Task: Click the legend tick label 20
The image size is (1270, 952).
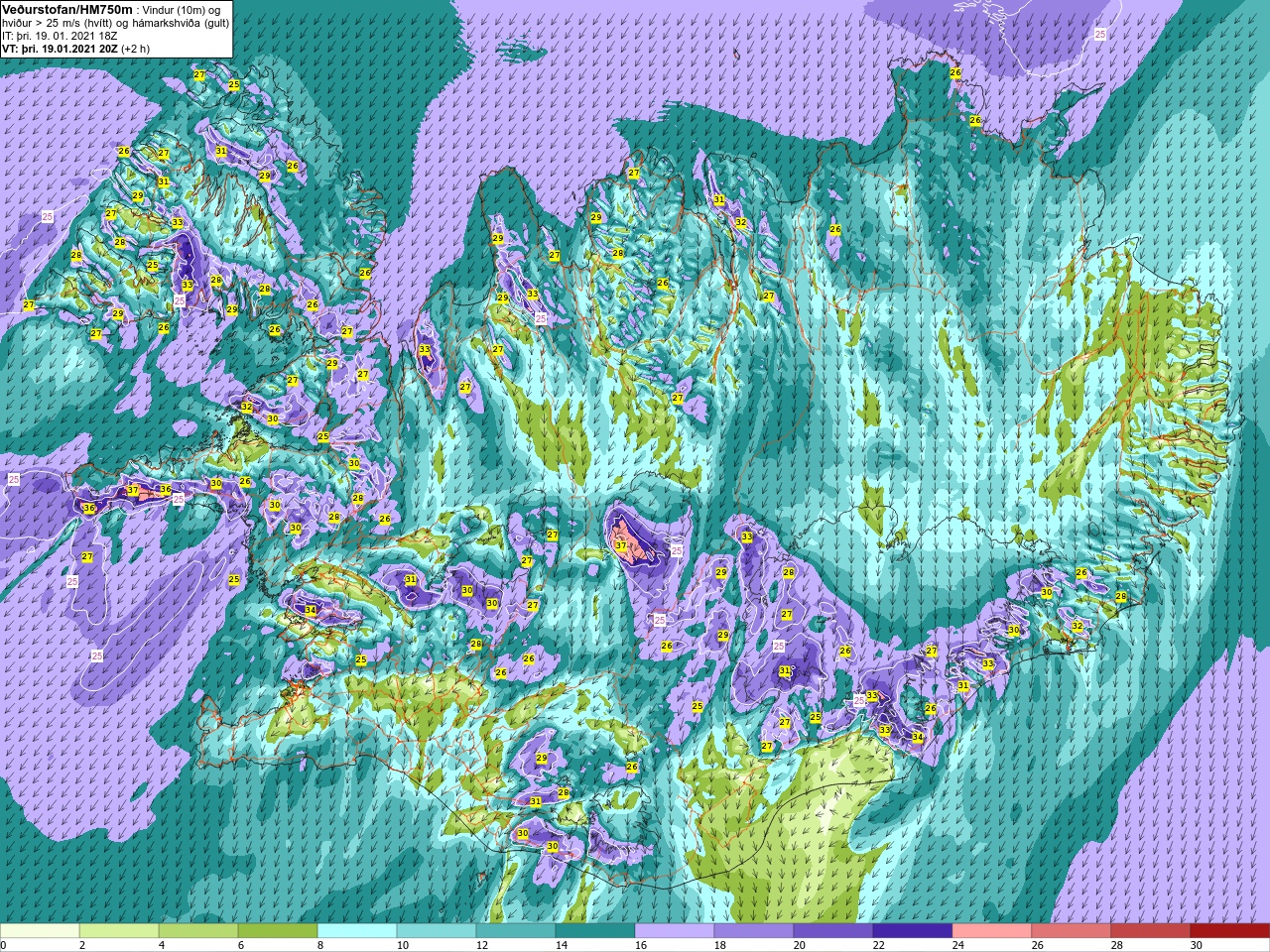Action: [x=799, y=945]
